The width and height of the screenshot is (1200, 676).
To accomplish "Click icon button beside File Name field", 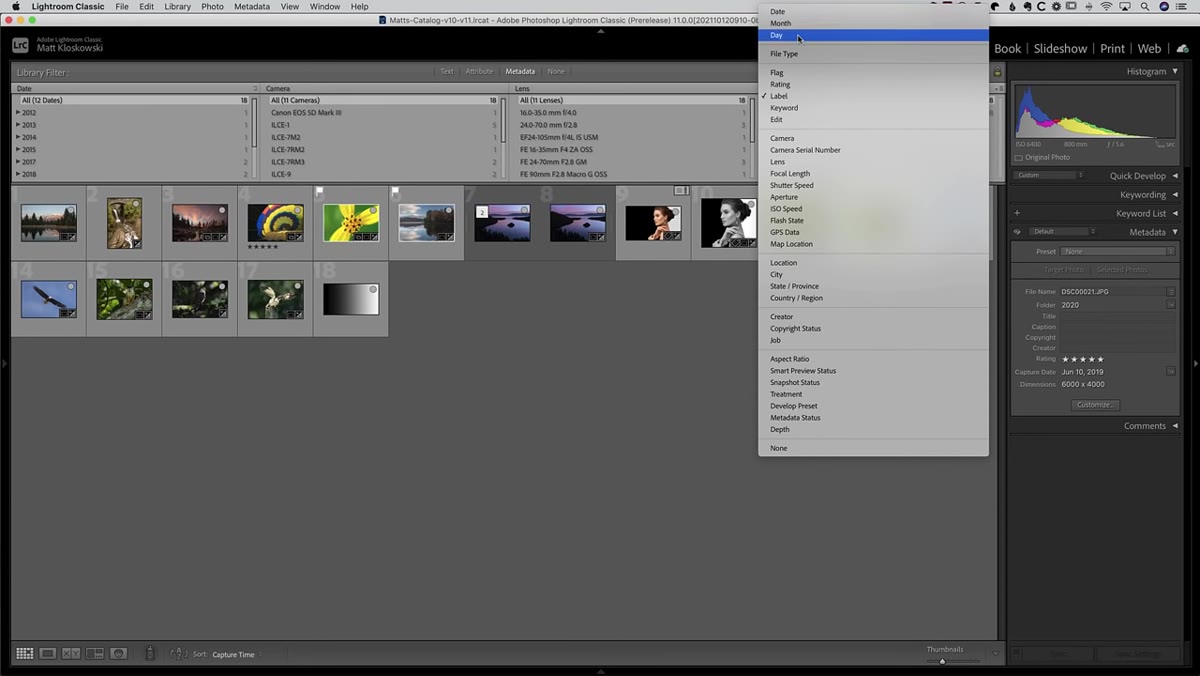I will [1171, 292].
